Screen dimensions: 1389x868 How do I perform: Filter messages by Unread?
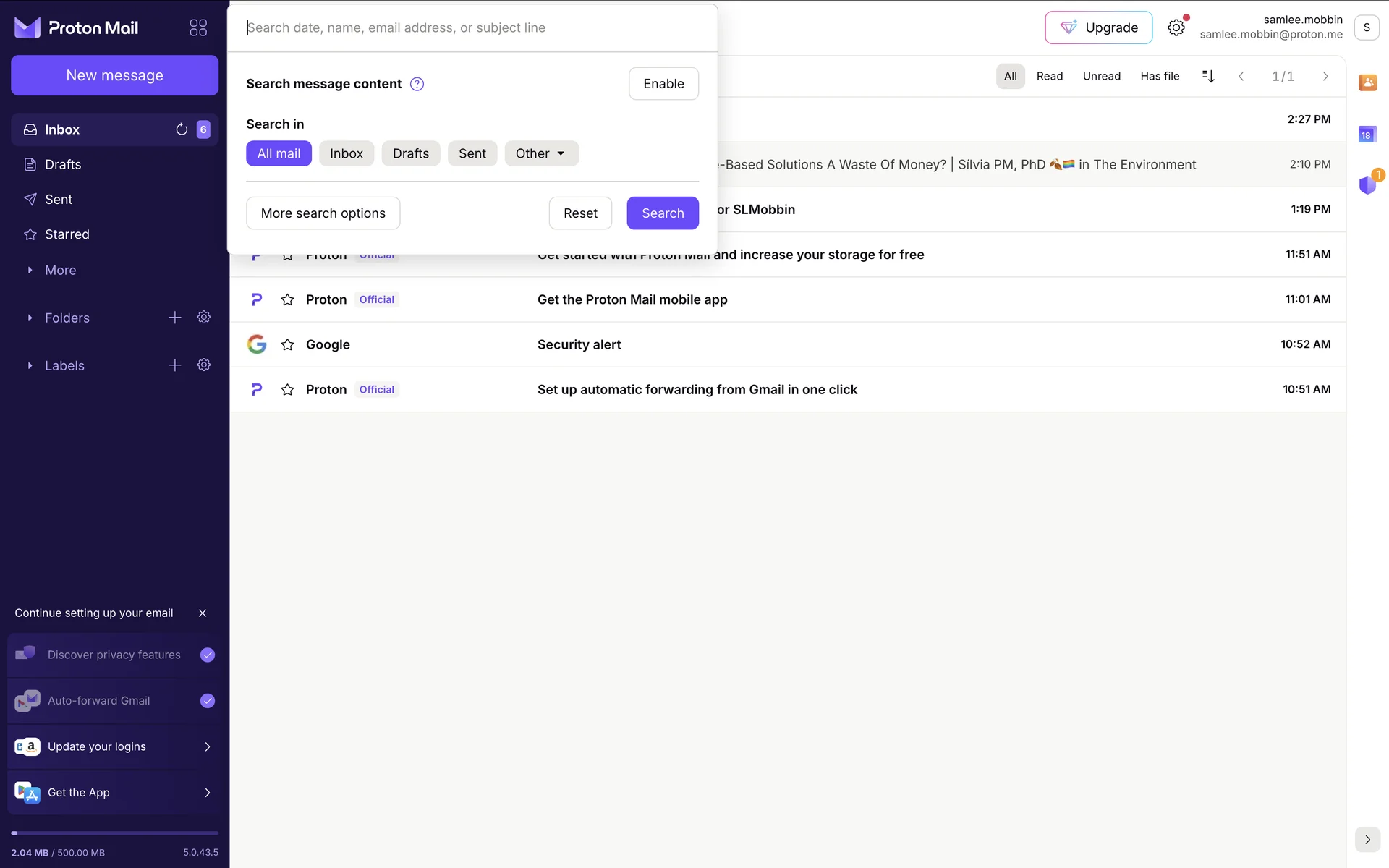click(1101, 76)
